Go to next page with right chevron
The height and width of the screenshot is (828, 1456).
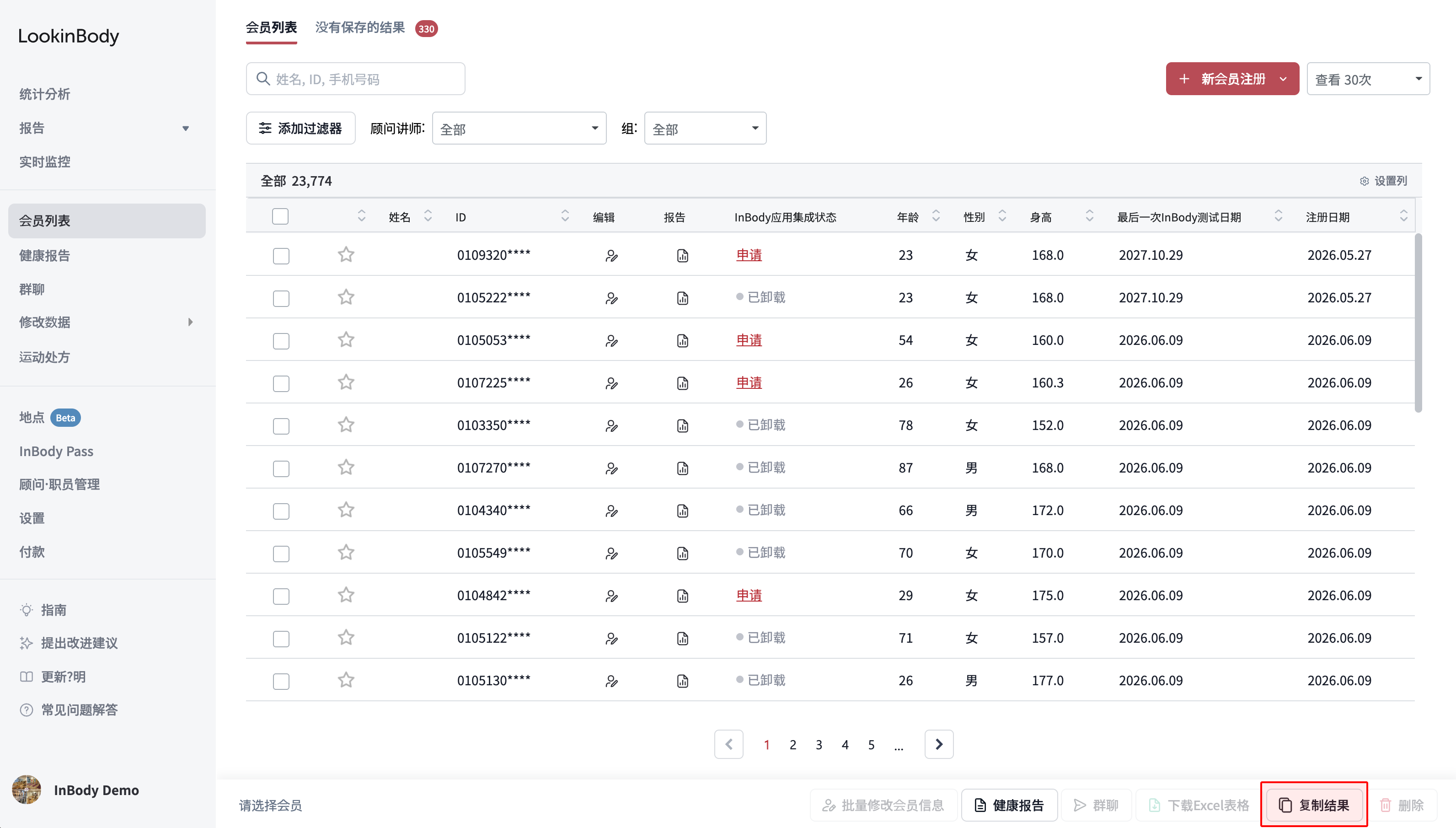click(939, 744)
